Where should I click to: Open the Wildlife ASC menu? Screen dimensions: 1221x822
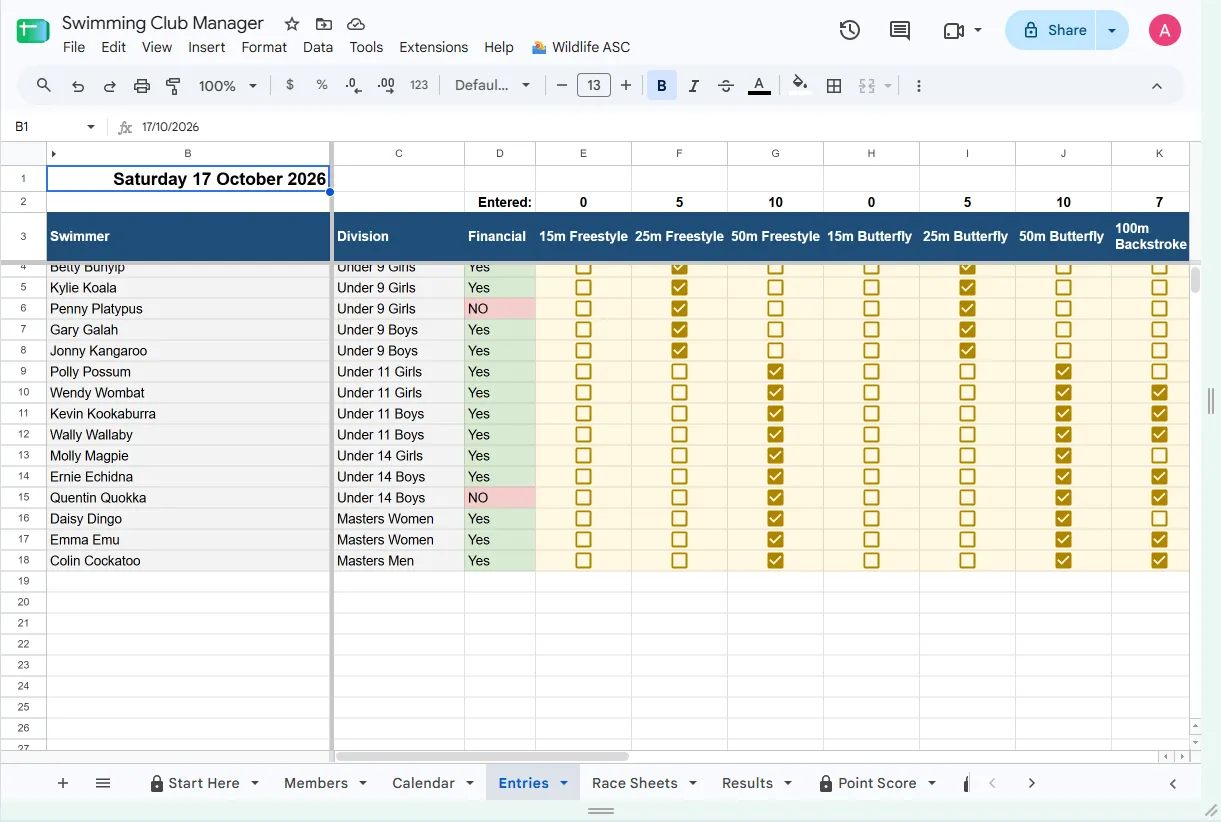(x=581, y=47)
